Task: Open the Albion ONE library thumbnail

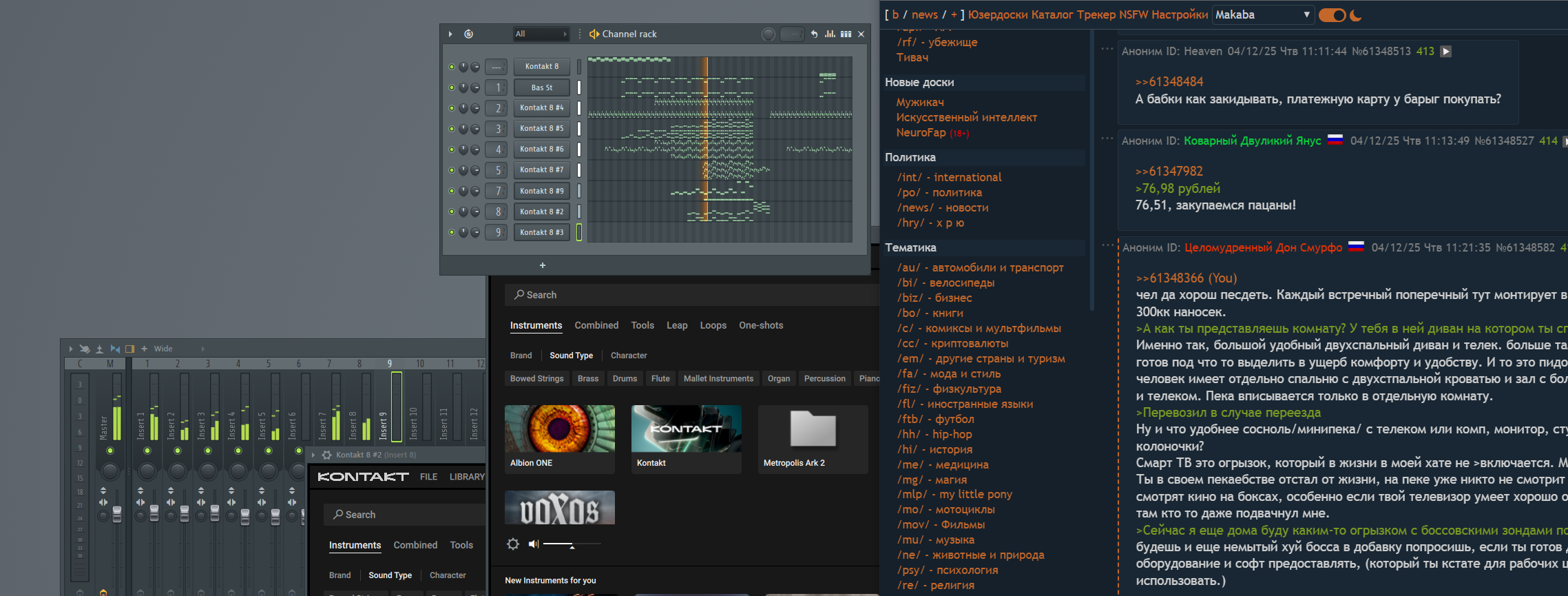Action: pos(559,429)
